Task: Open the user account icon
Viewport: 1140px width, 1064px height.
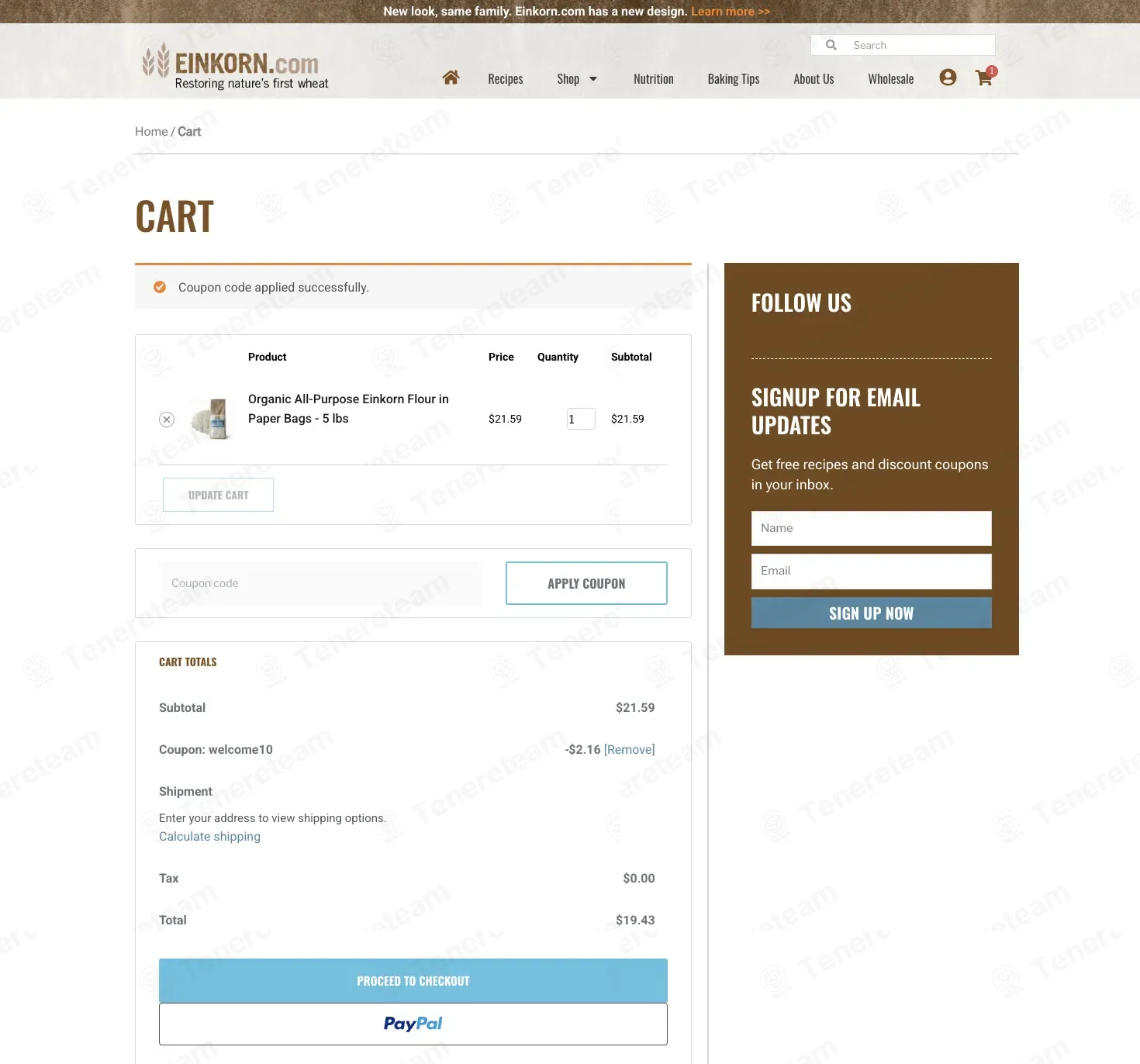Action: click(948, 78)
